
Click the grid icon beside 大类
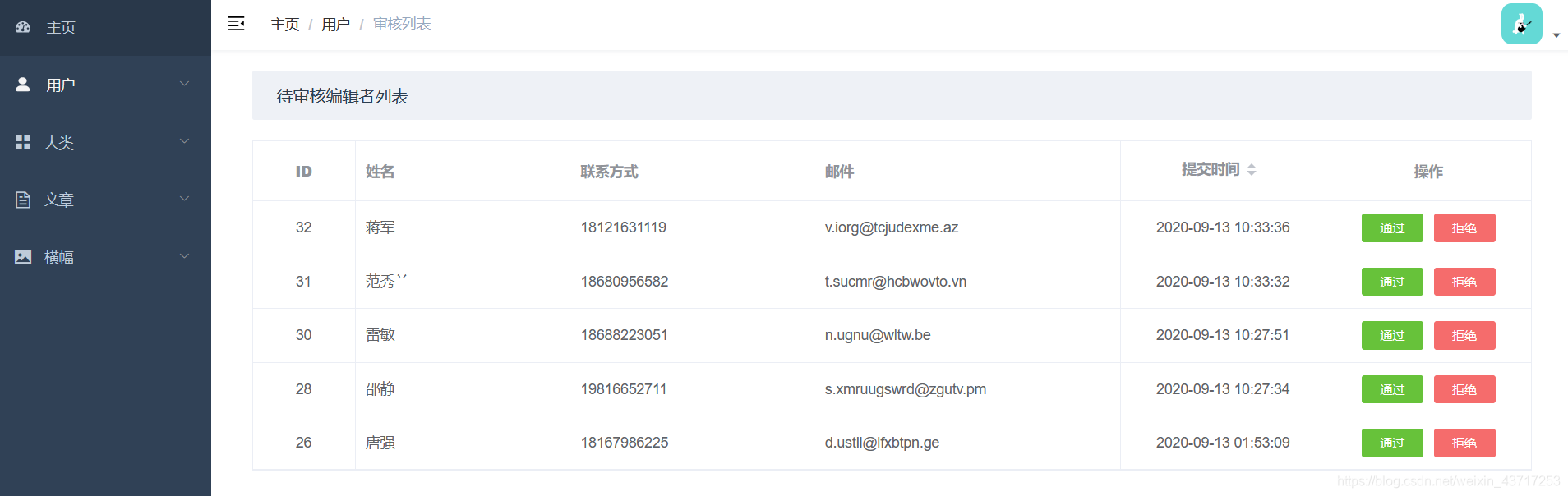(23, 142)
